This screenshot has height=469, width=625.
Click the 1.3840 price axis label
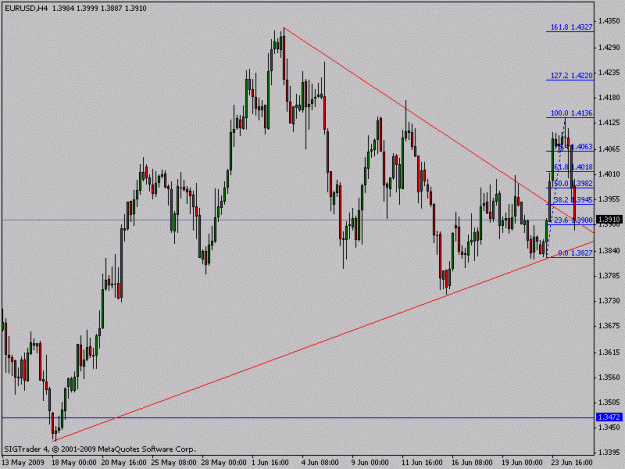609,251
